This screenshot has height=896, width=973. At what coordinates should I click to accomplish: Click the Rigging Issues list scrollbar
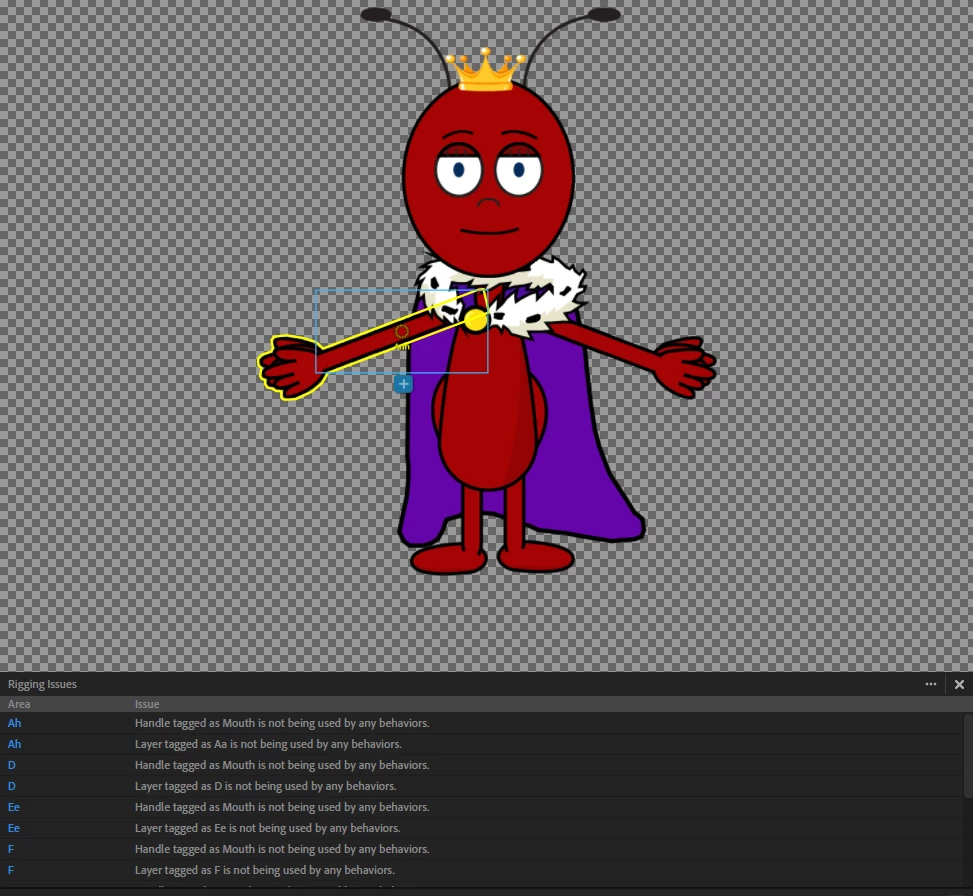(x=969, y=756)
